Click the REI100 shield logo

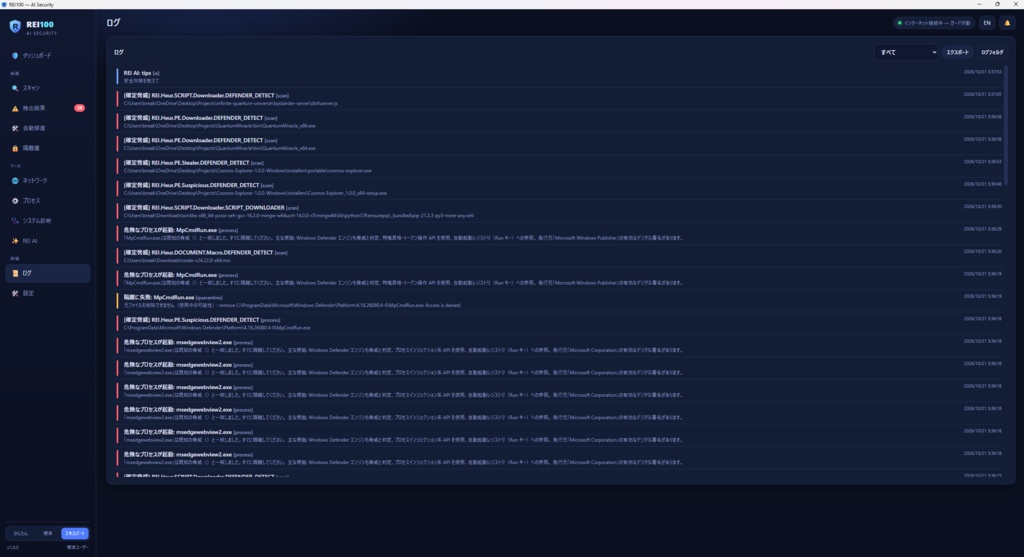(x=15, y=26)
